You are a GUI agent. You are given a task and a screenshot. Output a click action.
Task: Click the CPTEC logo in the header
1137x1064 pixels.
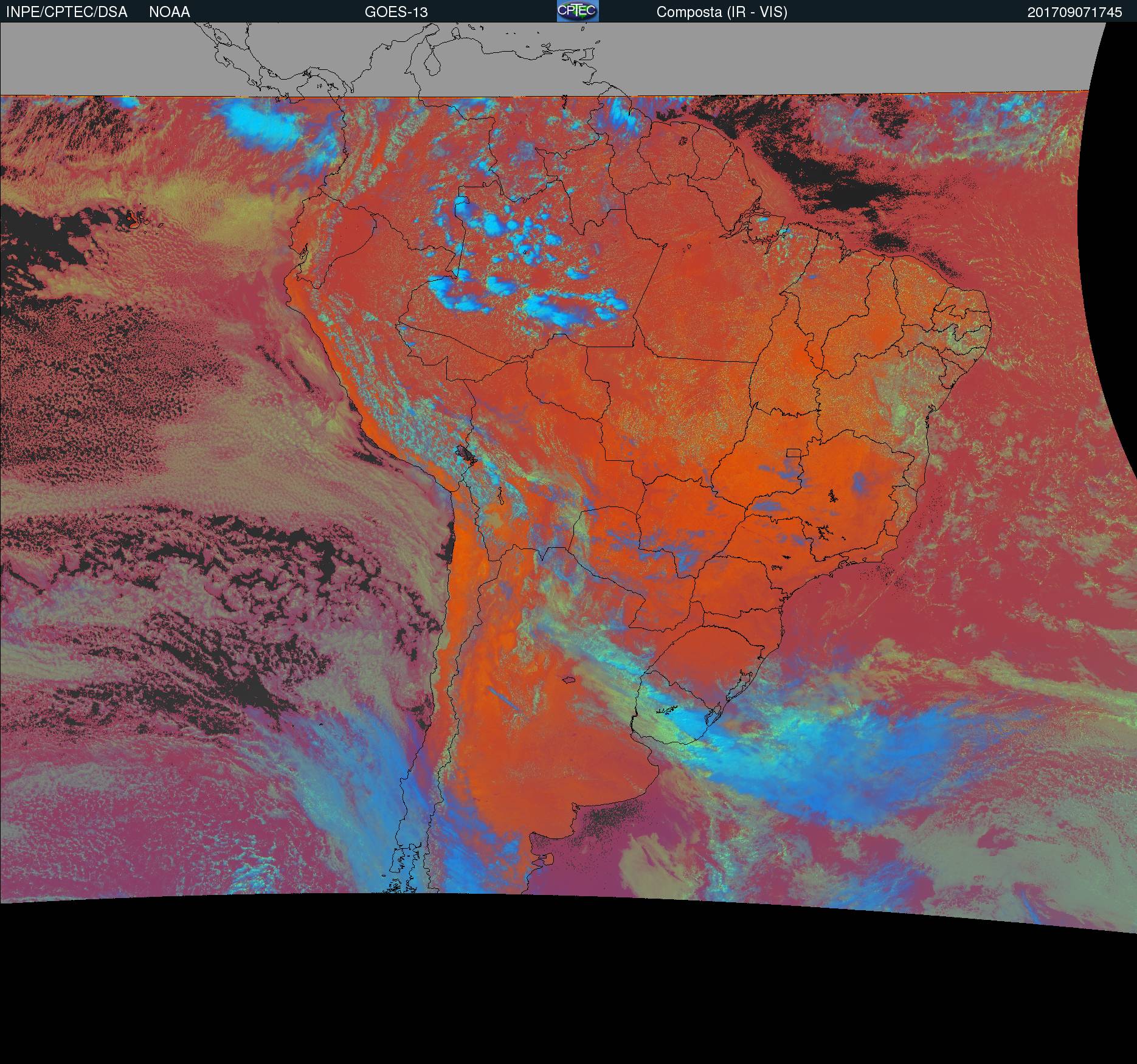tap(577, 11)
